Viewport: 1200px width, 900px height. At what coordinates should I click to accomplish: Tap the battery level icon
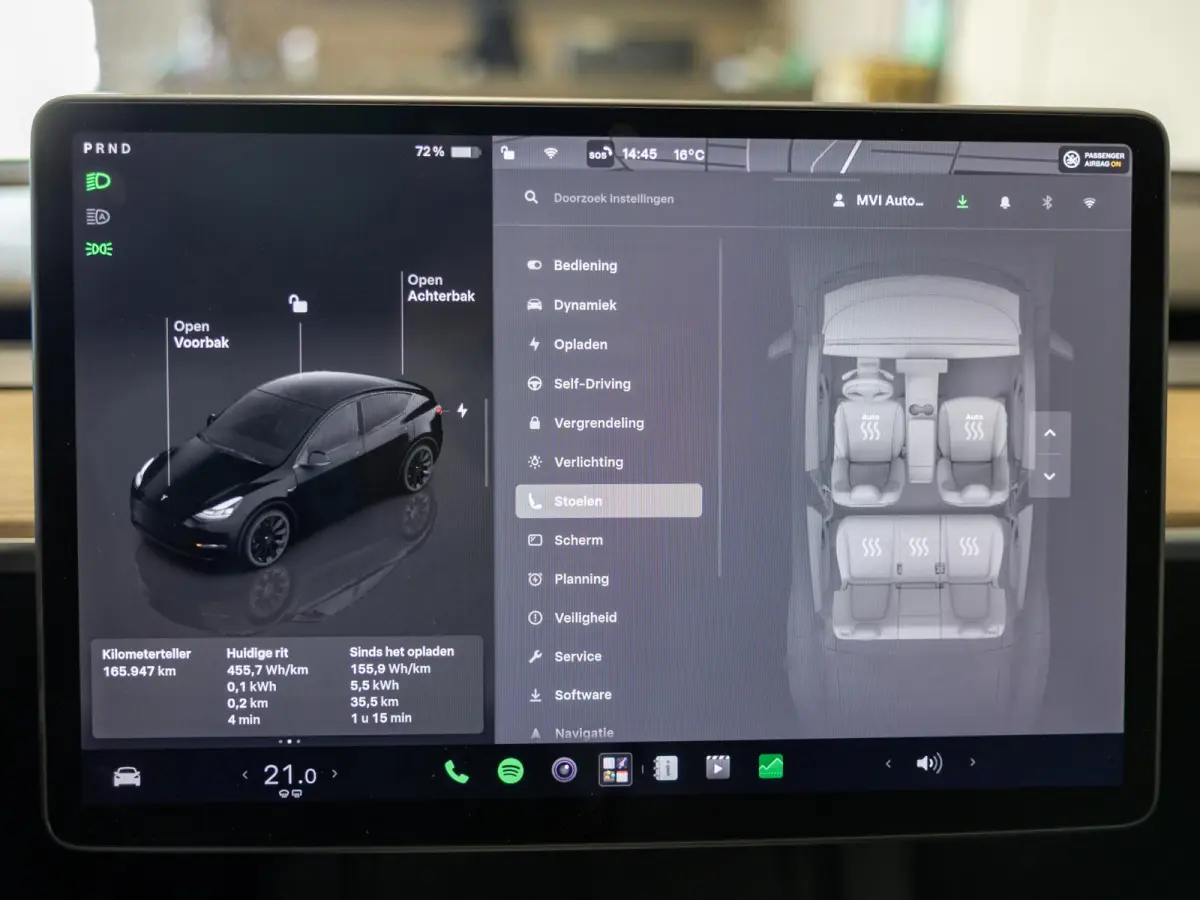pos(466,152)
